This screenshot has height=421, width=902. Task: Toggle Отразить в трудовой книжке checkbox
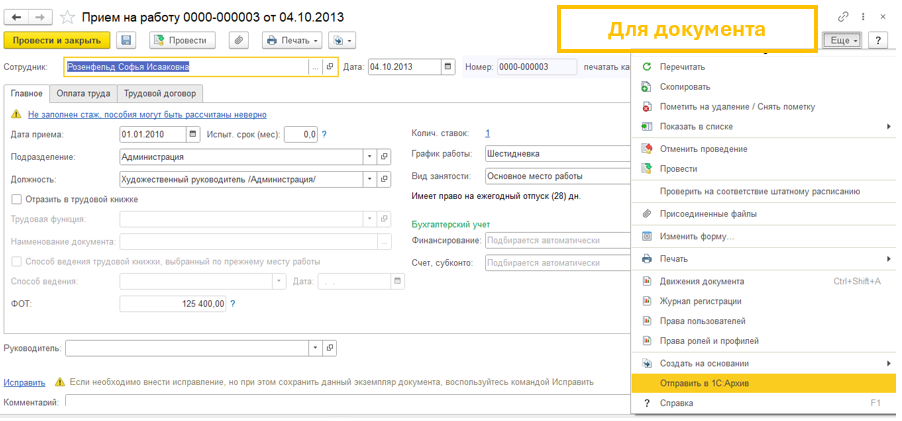tap(16, 200)
